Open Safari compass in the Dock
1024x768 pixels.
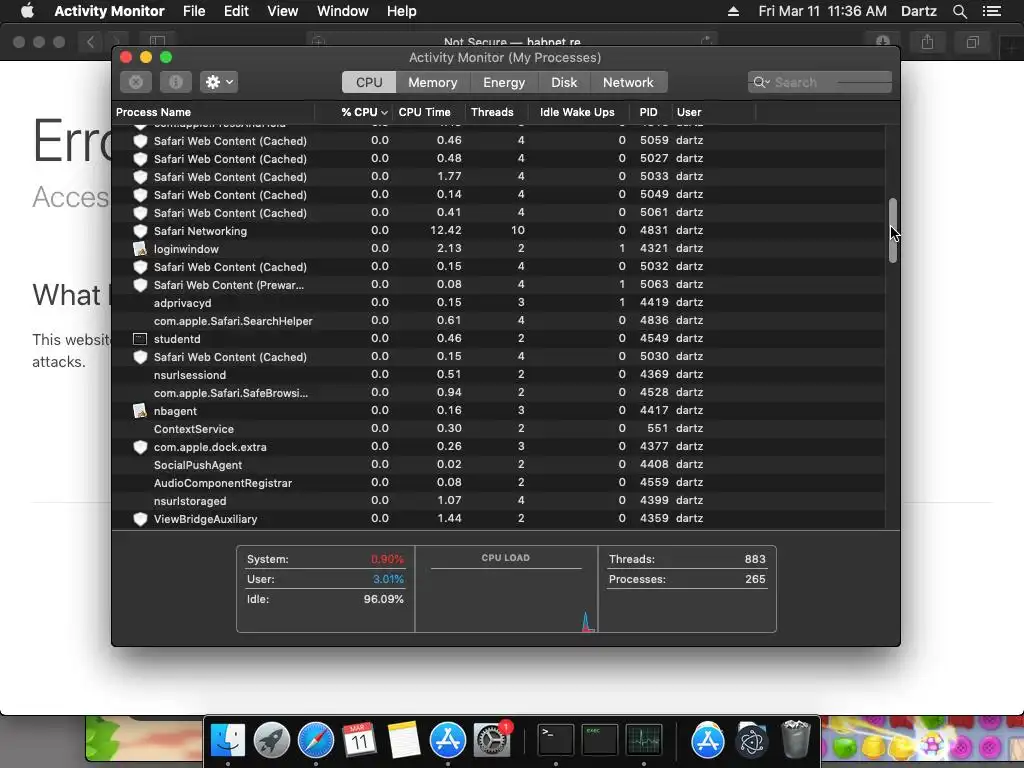(x=315, y=741)
